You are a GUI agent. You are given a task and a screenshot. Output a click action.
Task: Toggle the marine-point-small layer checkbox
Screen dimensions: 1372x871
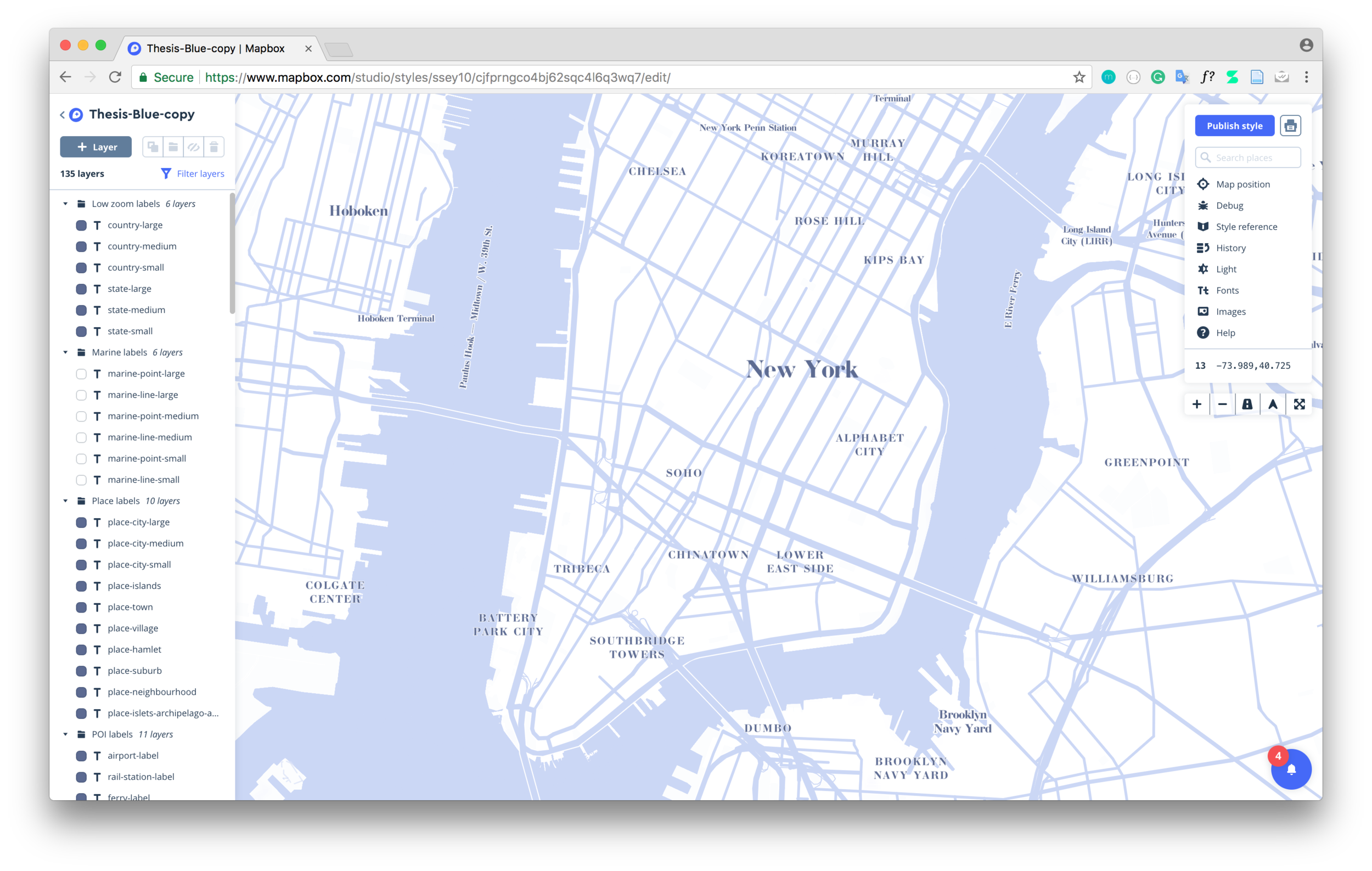point(81,459)
